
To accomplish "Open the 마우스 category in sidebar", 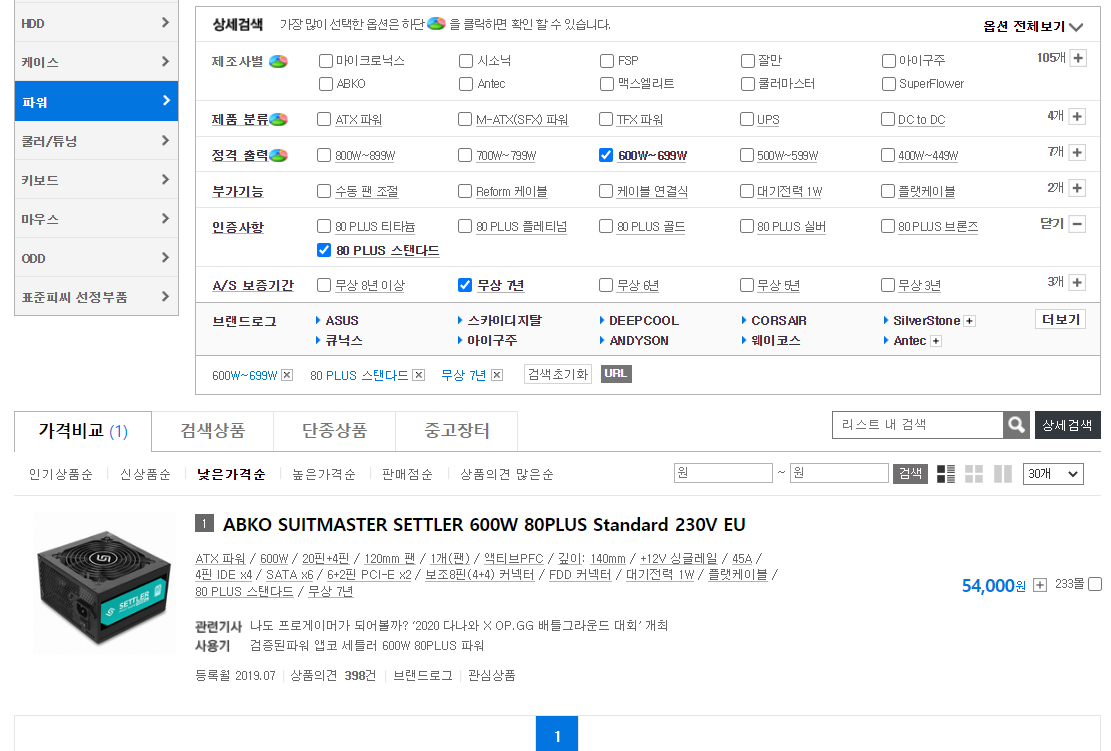I will pyautogui.click(x=96, y=219).
